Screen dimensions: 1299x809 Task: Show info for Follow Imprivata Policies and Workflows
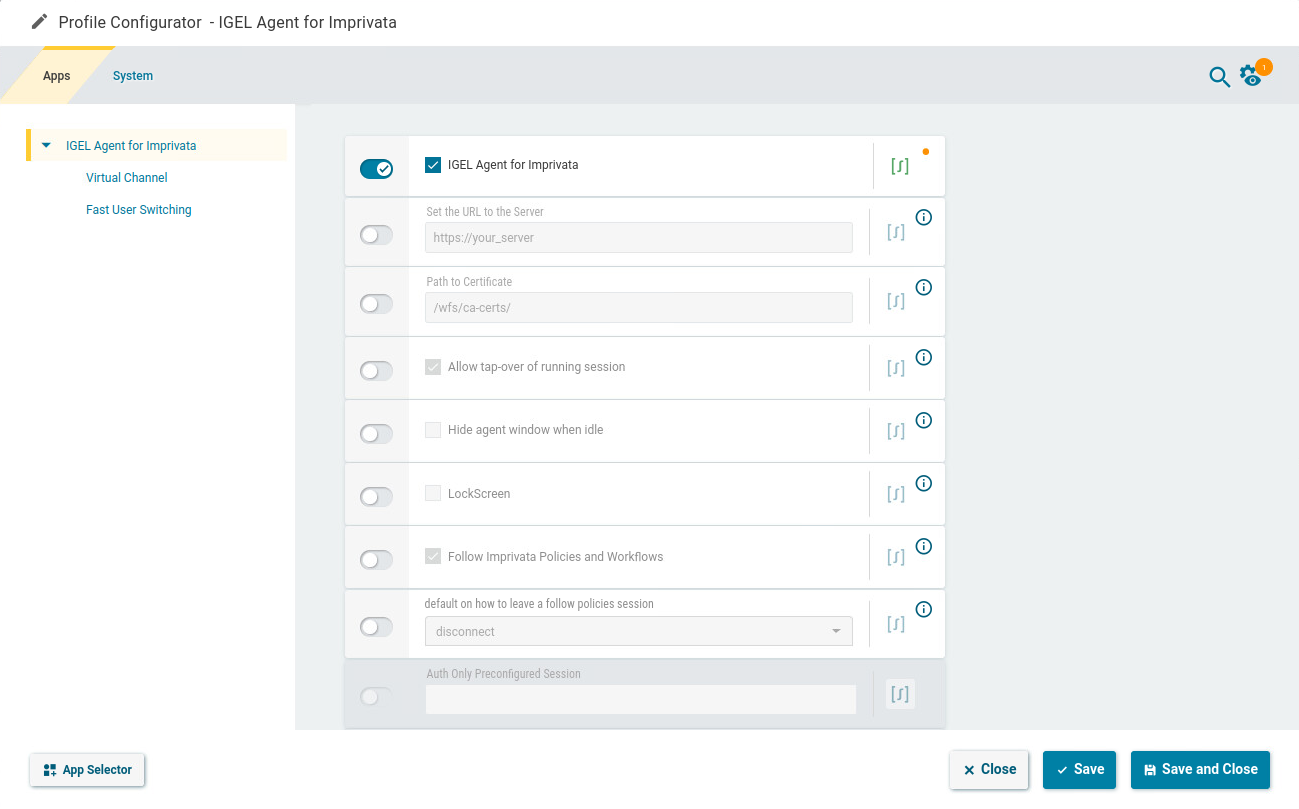[x=924, y=546]
